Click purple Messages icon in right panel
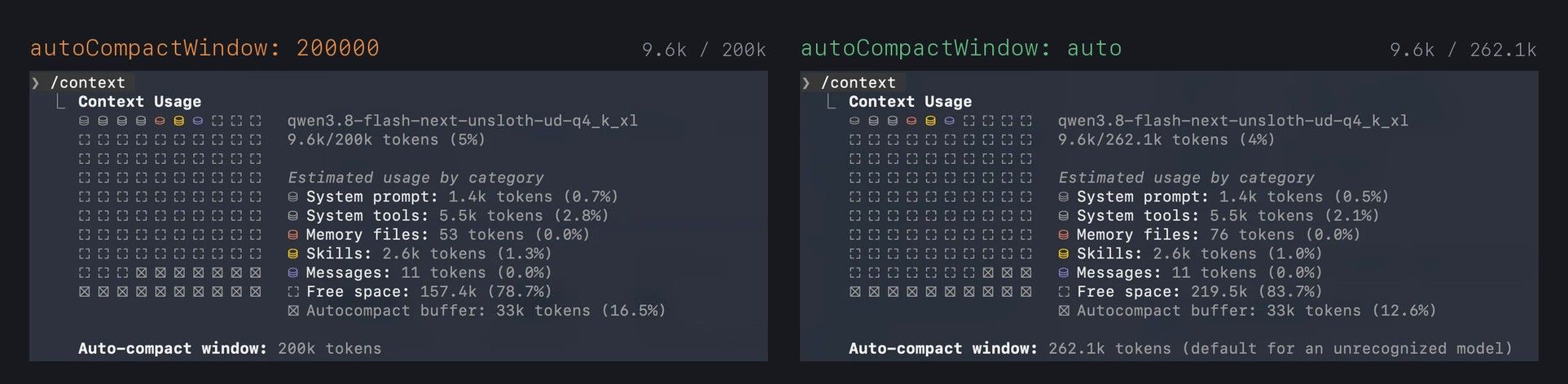The height and width of the screenshot is (384, 1568). click(1064, 273)
